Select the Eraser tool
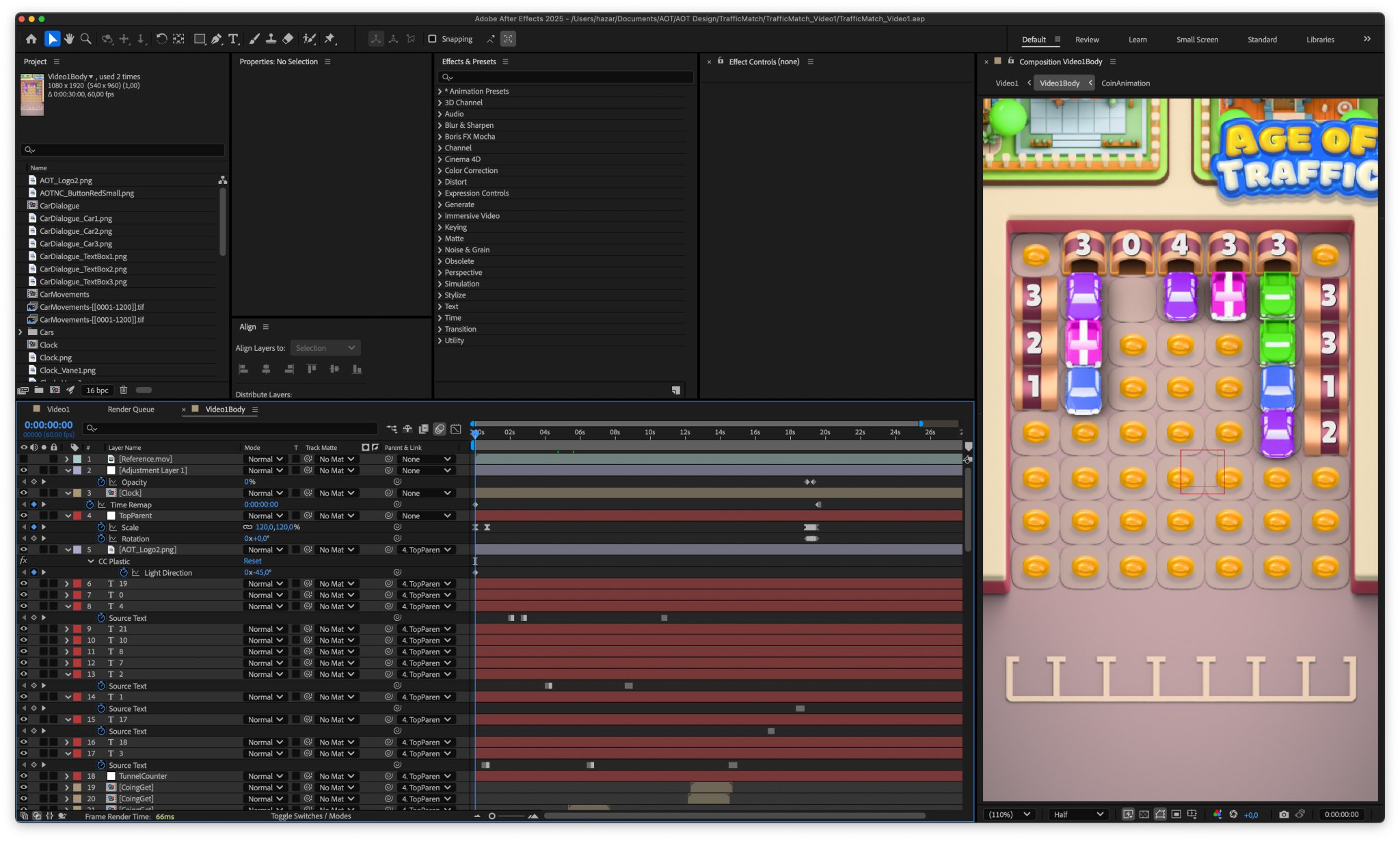Image resolution: width=1400 pixels, height=841 pixels. click(x=288, y=39)
